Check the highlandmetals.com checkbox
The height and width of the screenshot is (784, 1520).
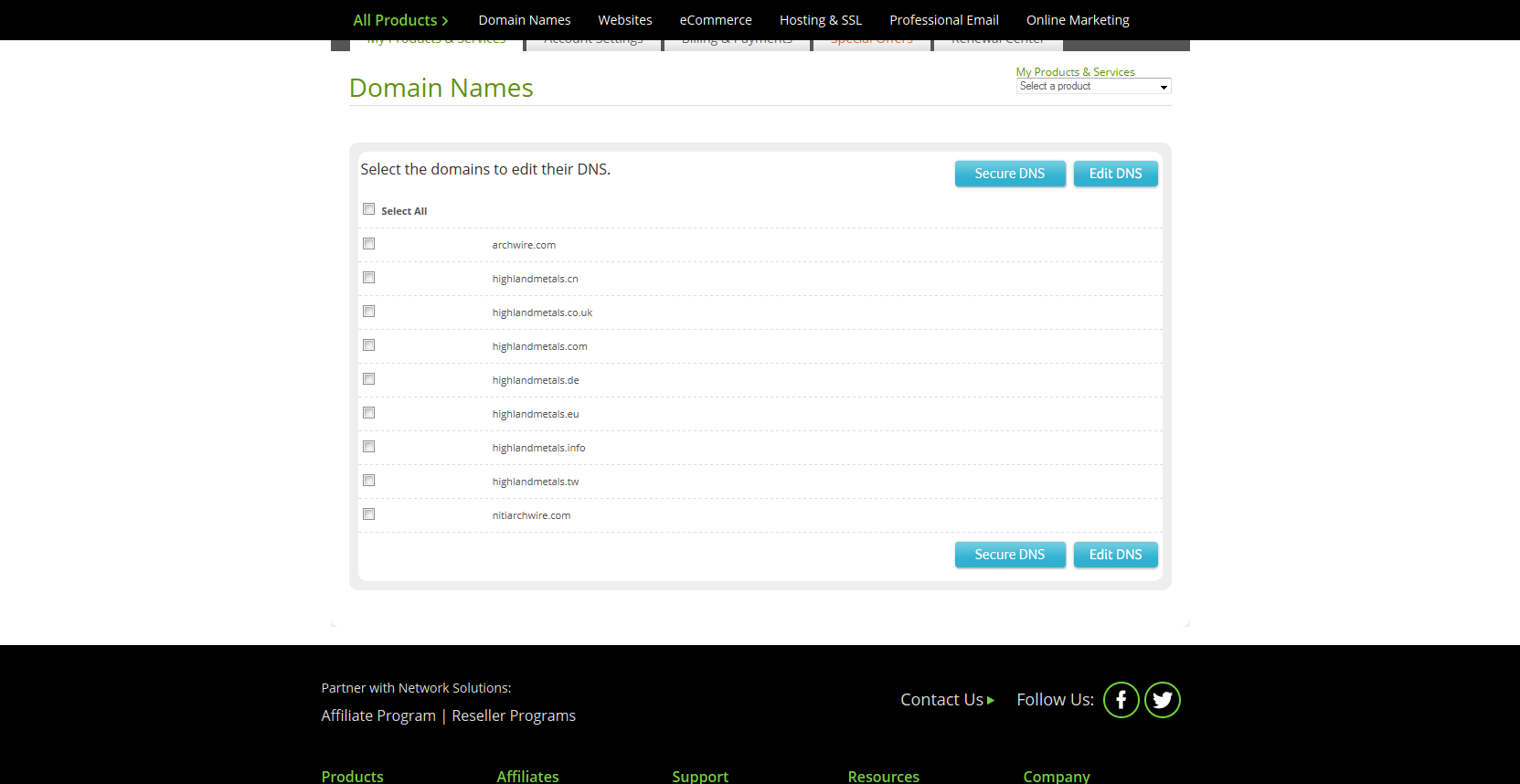click(368, 345)
